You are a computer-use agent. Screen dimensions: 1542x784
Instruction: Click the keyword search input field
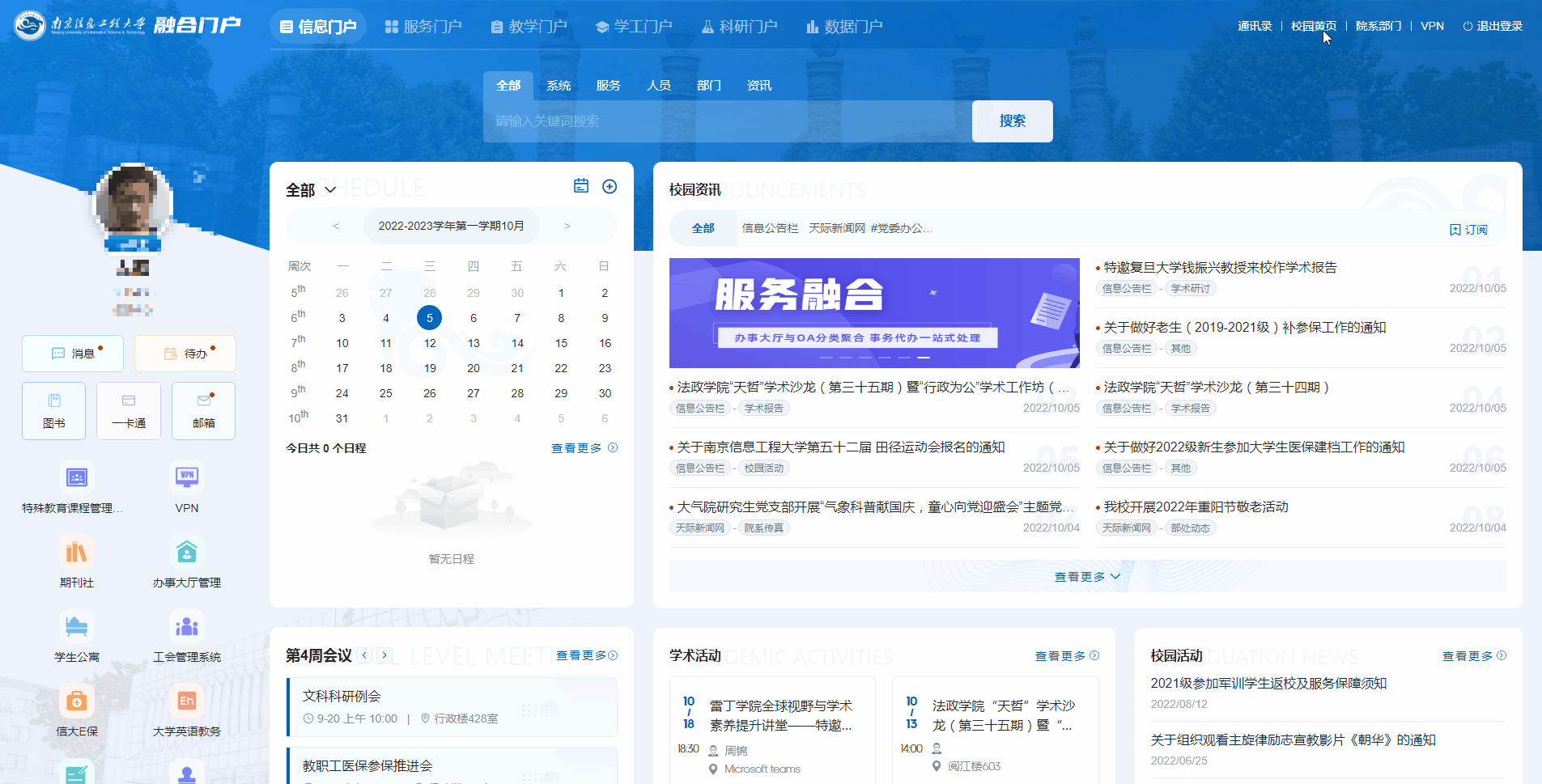point(727,121)
